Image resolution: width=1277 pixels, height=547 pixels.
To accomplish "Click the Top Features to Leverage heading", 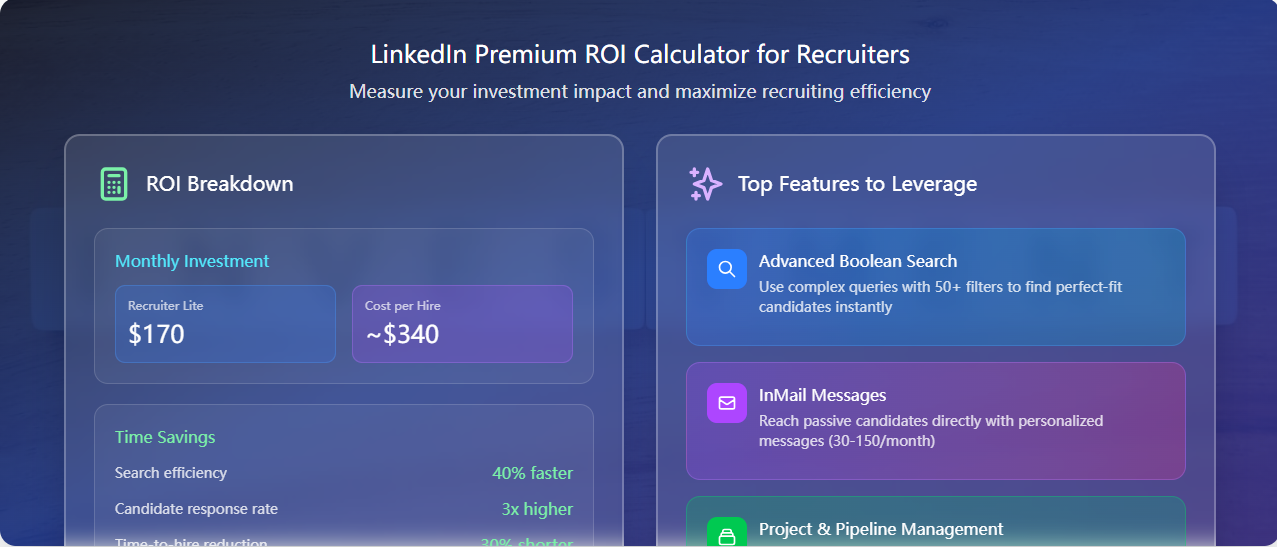I will click(857, 184).
